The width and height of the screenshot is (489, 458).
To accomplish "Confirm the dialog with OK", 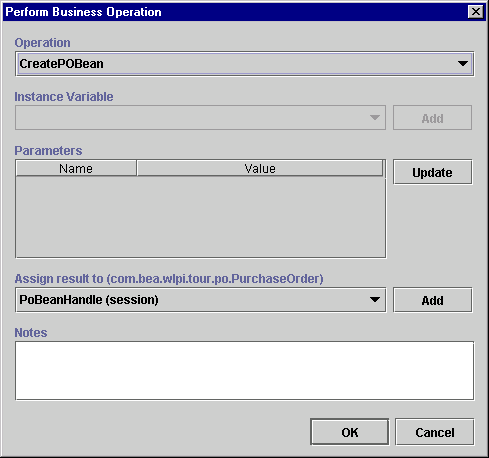I will point(349,432).
